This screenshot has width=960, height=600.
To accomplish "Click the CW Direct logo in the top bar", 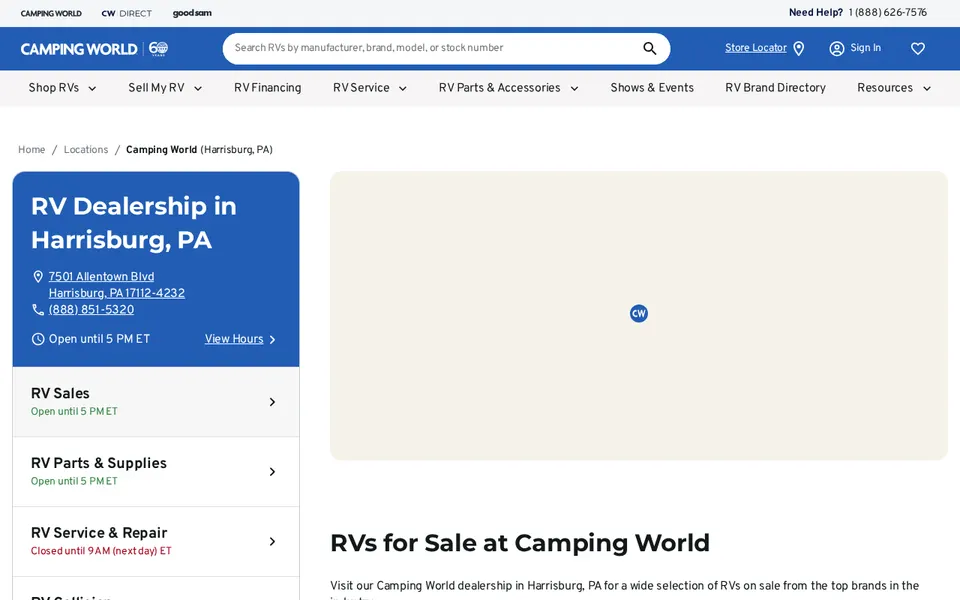I will [x=127, y=13].
